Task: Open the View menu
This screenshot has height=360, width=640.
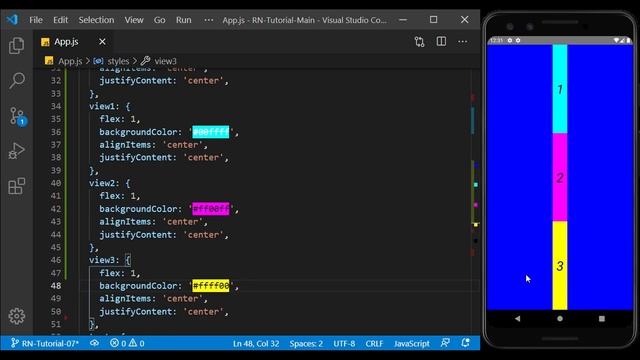Action: 134,20
